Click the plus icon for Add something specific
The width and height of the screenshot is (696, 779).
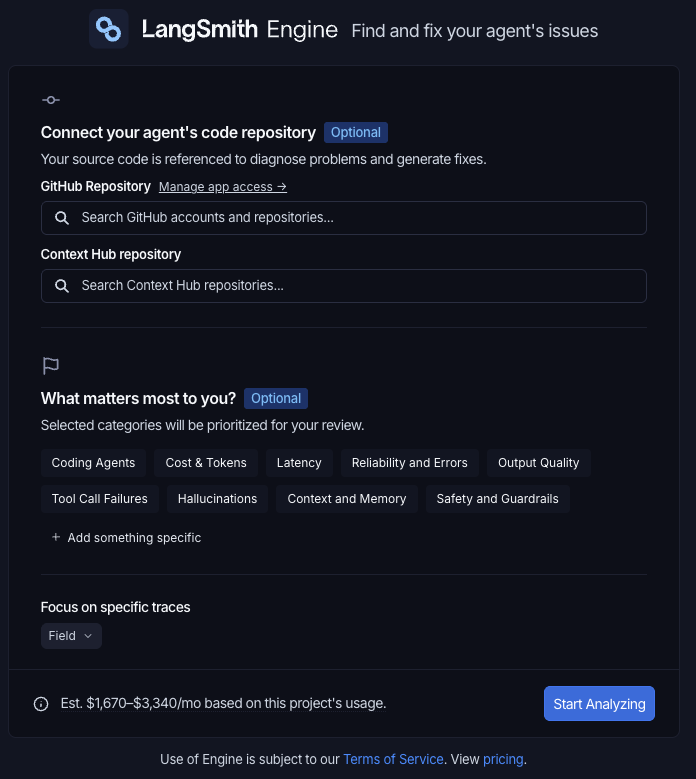(56, 537)
